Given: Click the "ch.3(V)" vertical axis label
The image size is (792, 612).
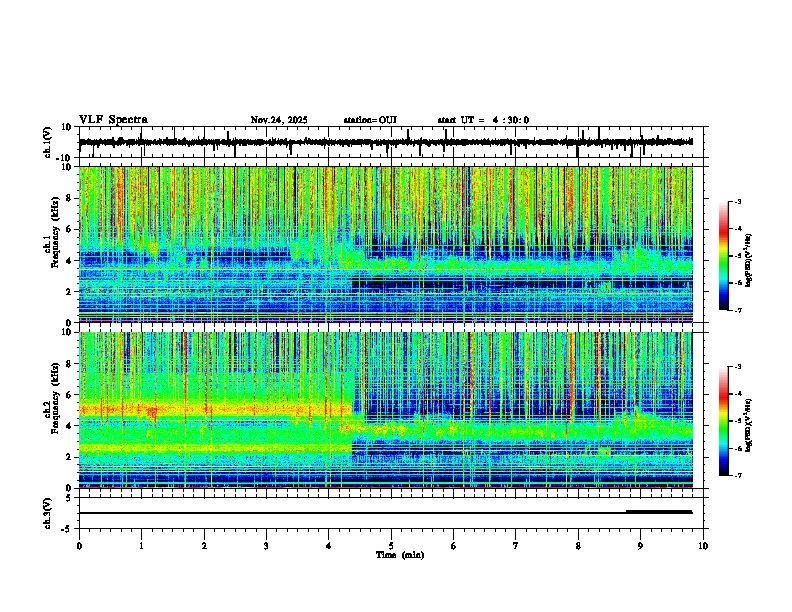Looking at the screenshot, I should (48, 513).
